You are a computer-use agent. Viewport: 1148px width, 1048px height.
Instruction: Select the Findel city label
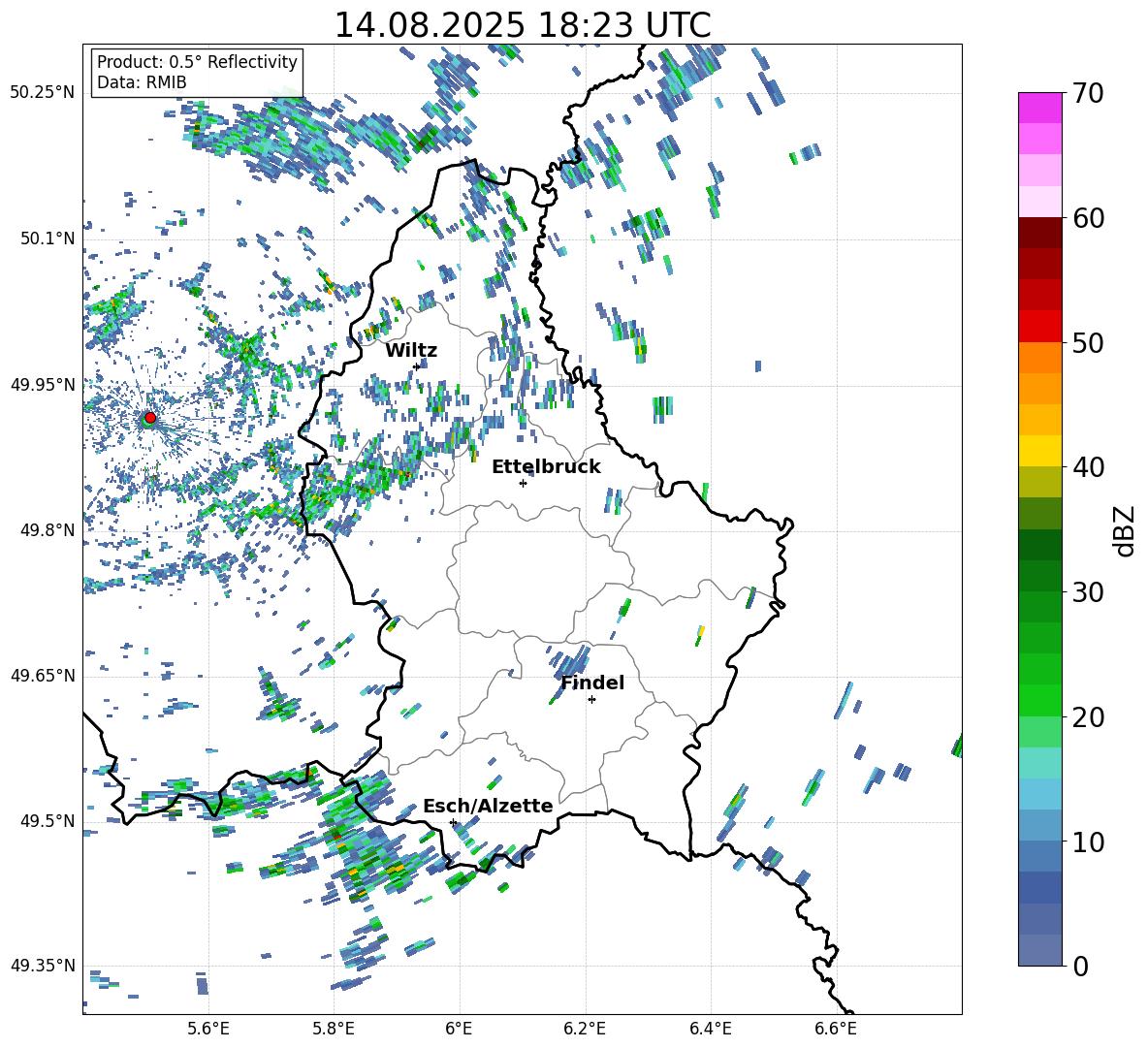coord(592,683)
